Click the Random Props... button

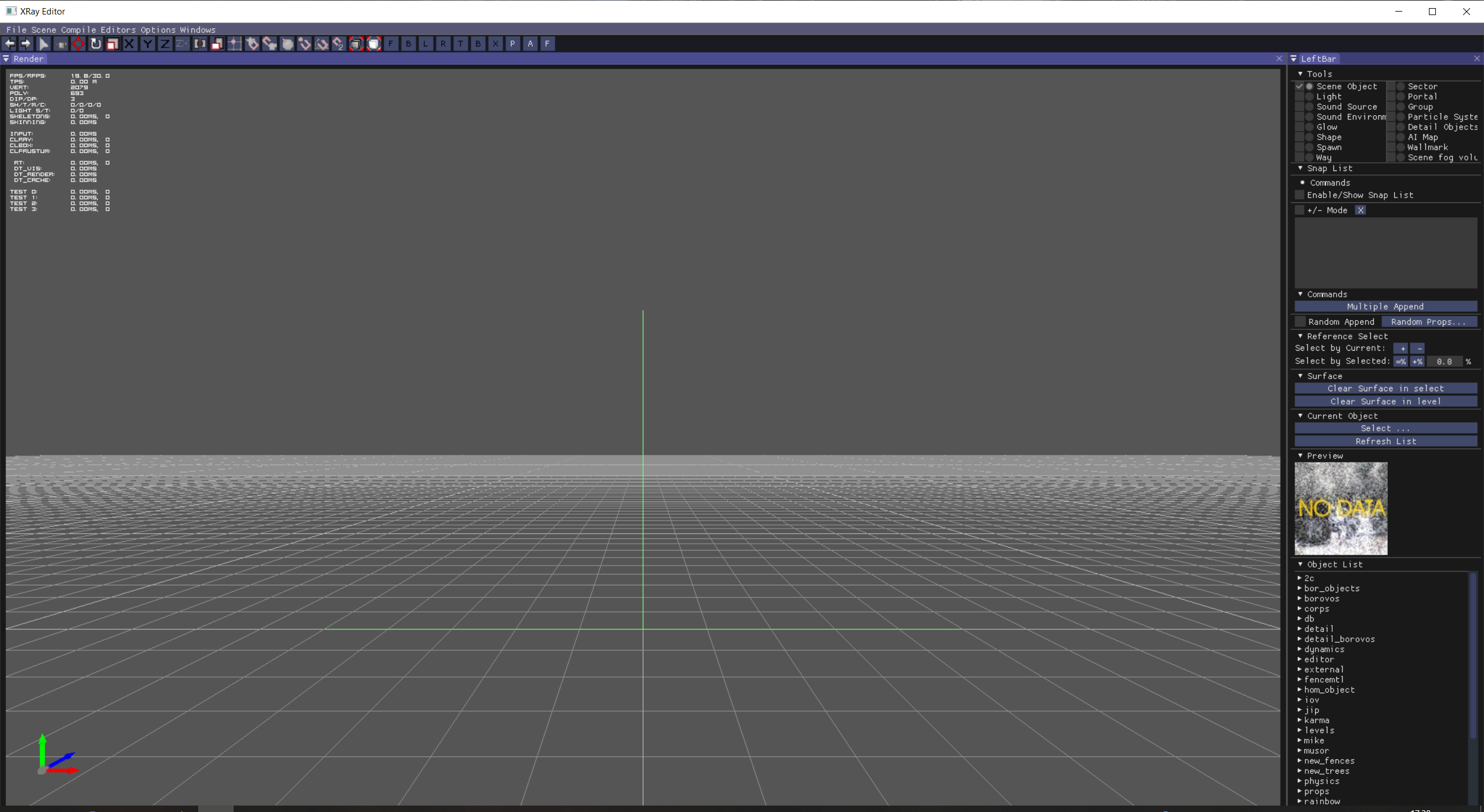[x=1428, y=322]
